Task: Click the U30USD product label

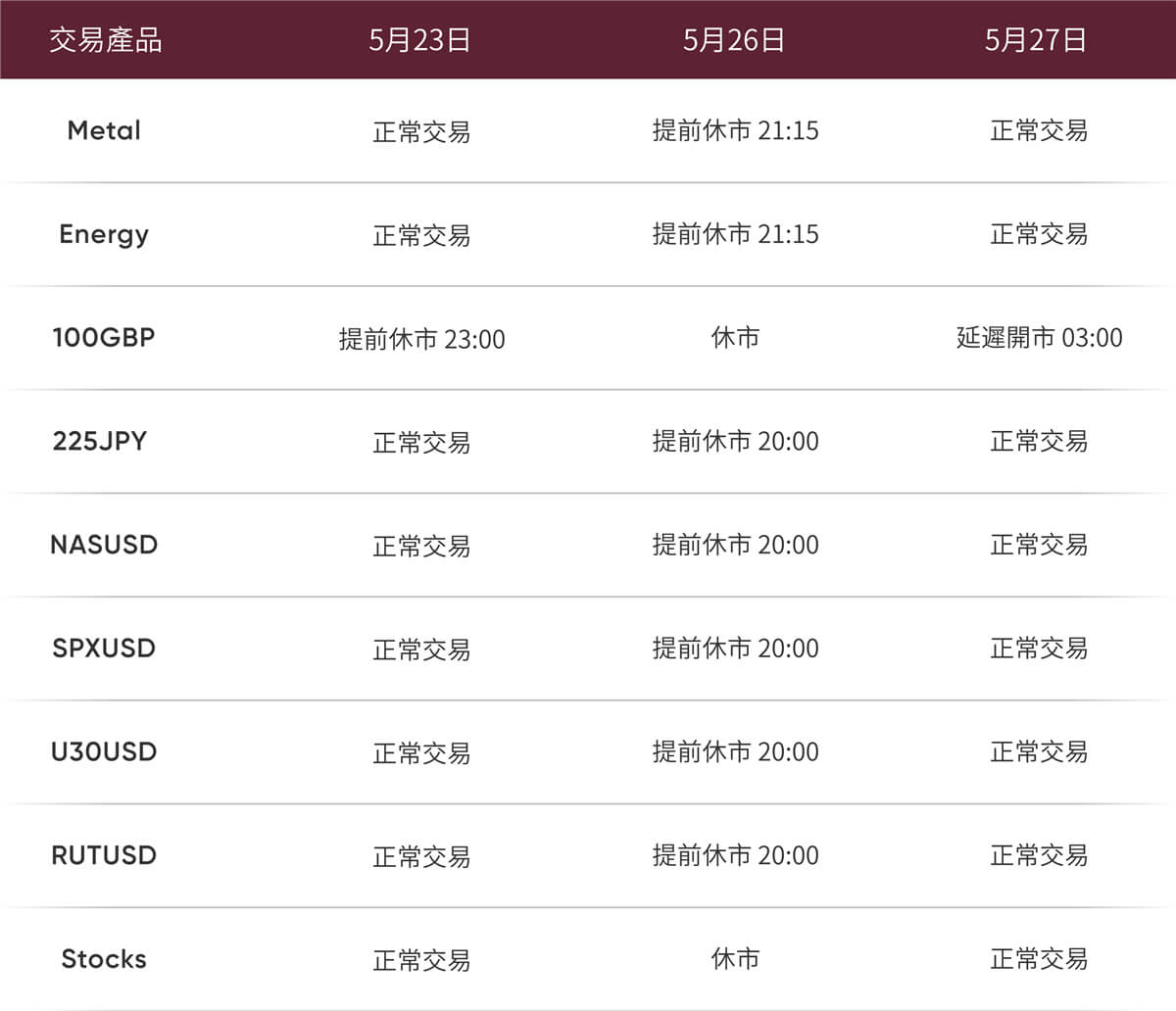Action: [104, 752]
